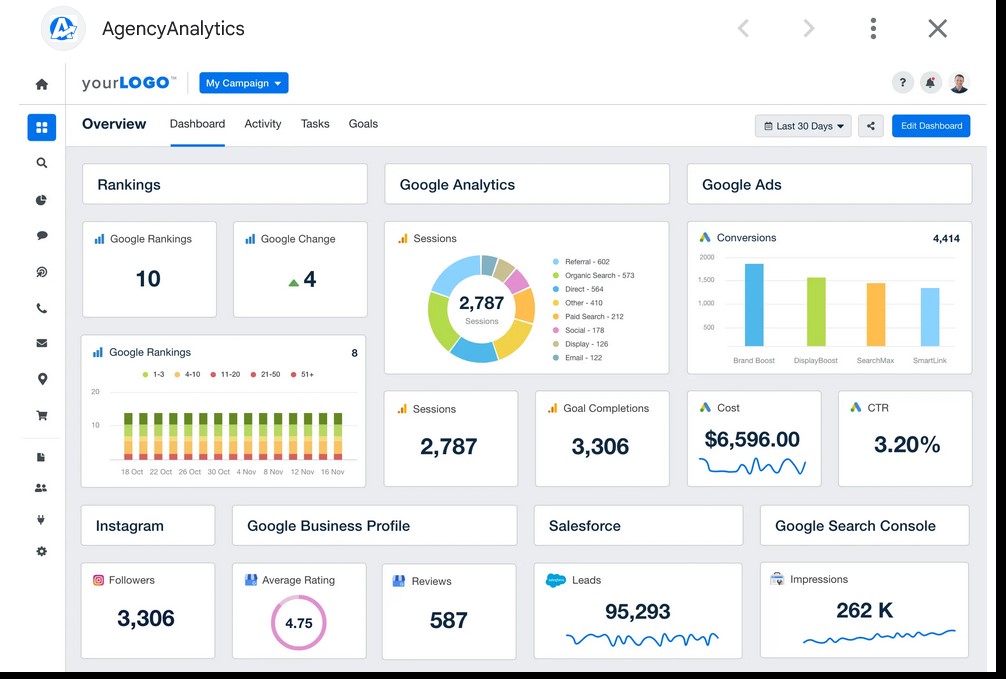Click the Email - 122 legend entry
Viewport: 1006px width, 679px height.
point(577,357)
